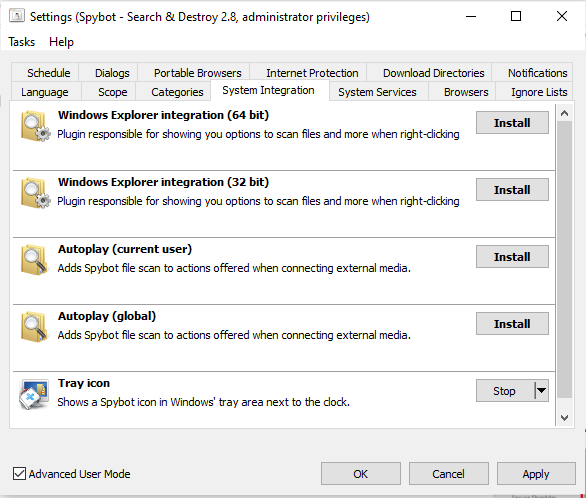Click the Windows Explorer integration (64 bit) icon

tap(36, 126)
